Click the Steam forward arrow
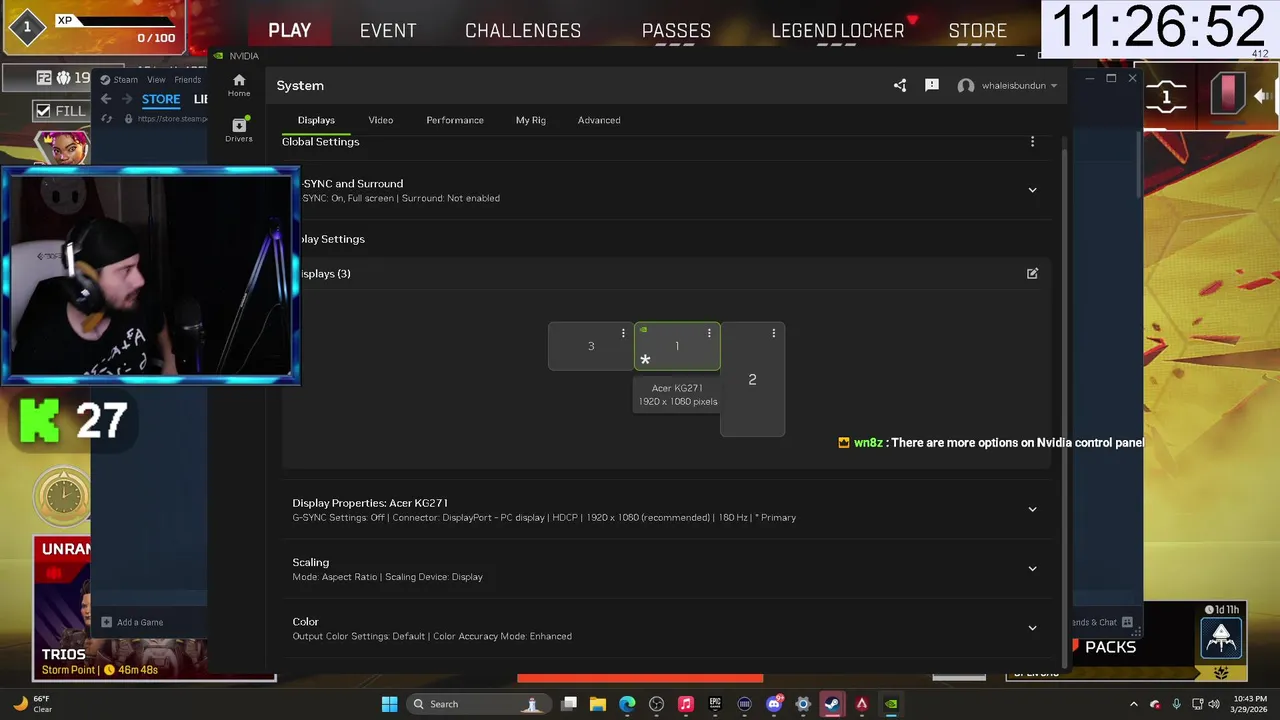 [x=127, y=99]
